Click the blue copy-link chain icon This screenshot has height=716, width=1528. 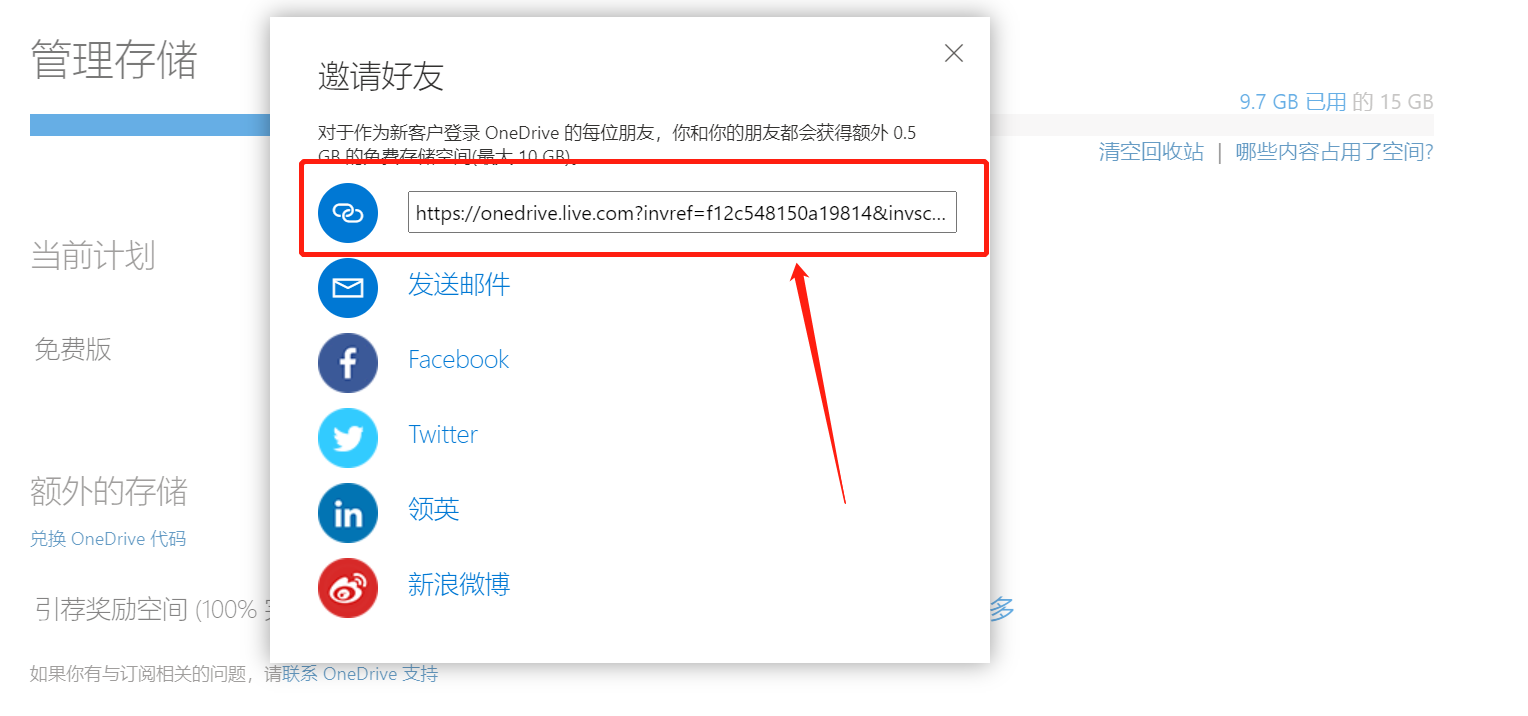tap(348, 213)
